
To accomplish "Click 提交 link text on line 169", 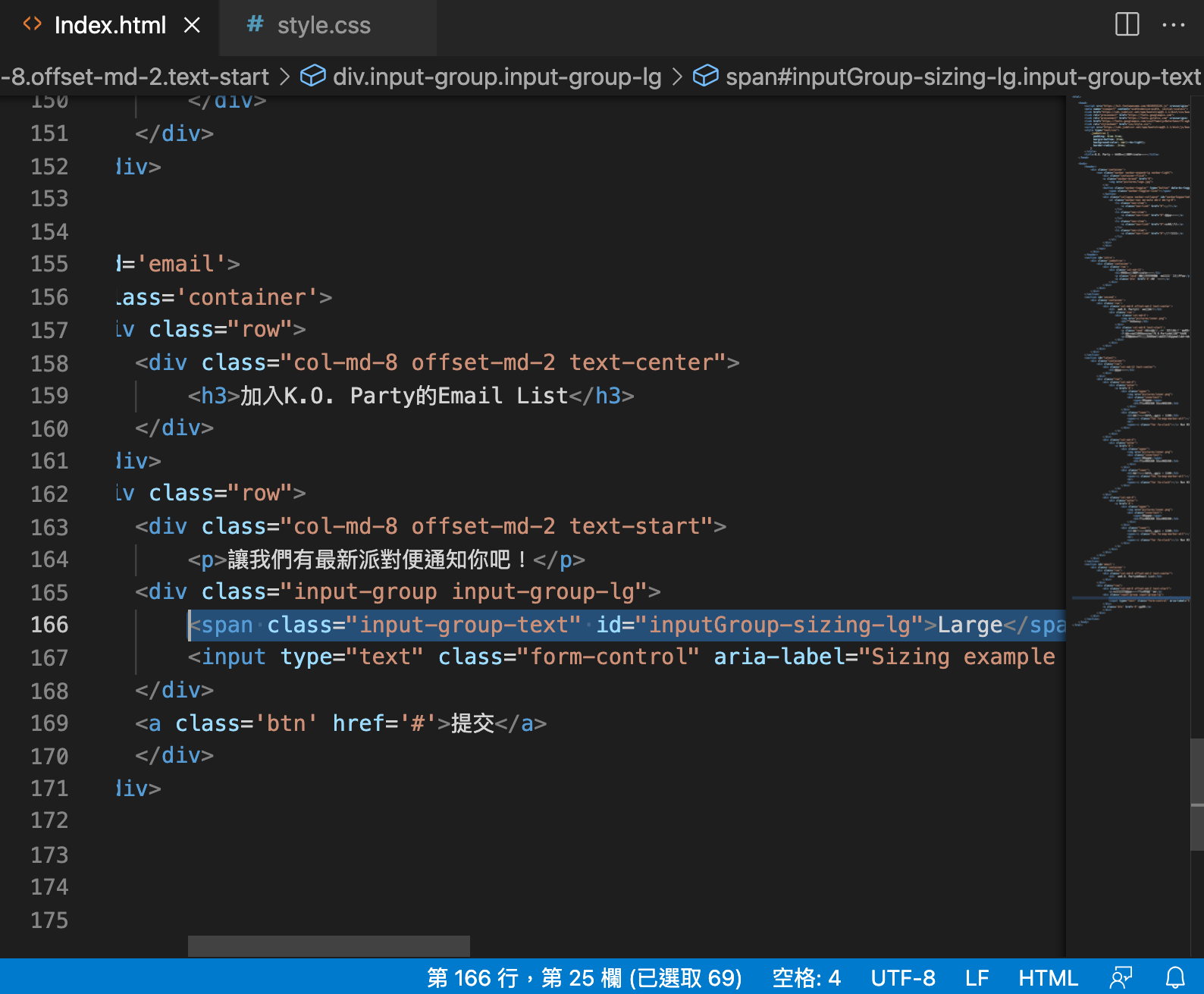I will [472, 723].
